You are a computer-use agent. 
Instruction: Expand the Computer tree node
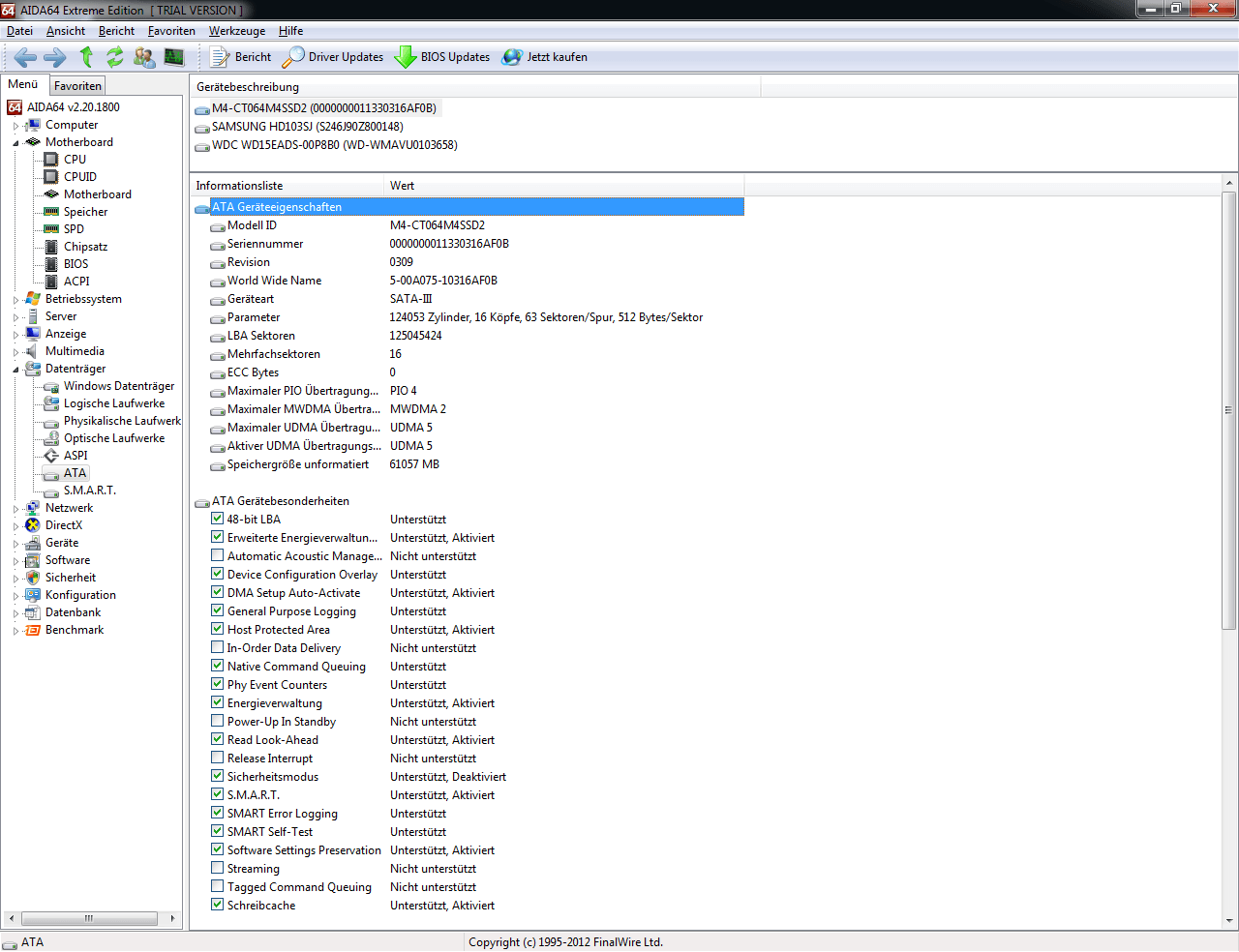click(15, 126)
